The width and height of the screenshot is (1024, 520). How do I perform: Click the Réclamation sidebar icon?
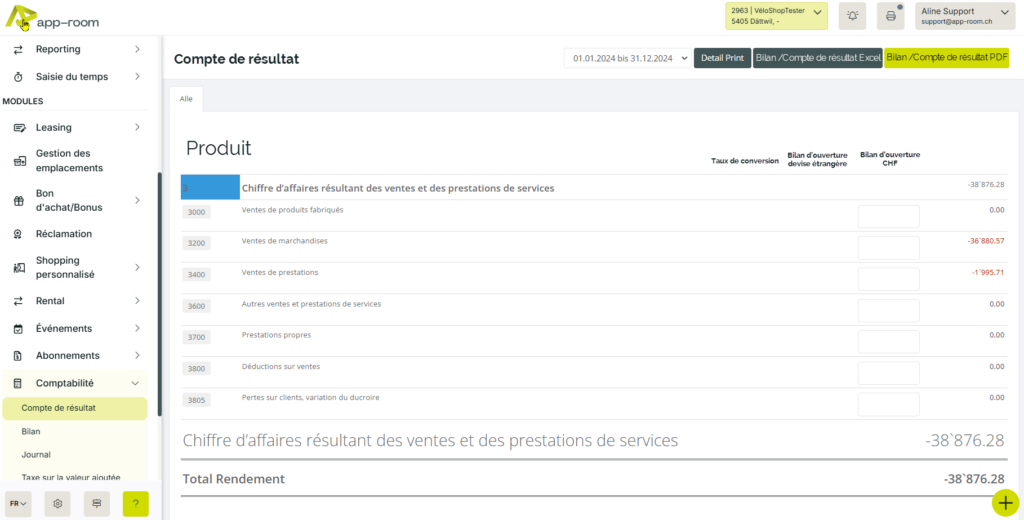click(x=17, y=234)
